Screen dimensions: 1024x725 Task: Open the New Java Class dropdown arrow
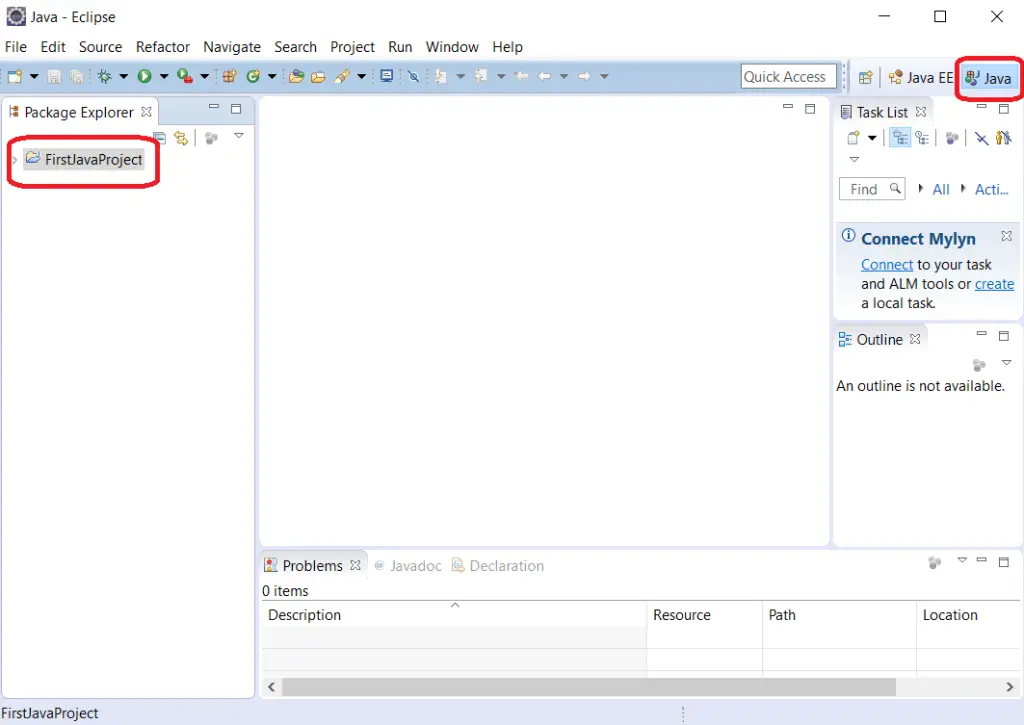coord(272,76)
